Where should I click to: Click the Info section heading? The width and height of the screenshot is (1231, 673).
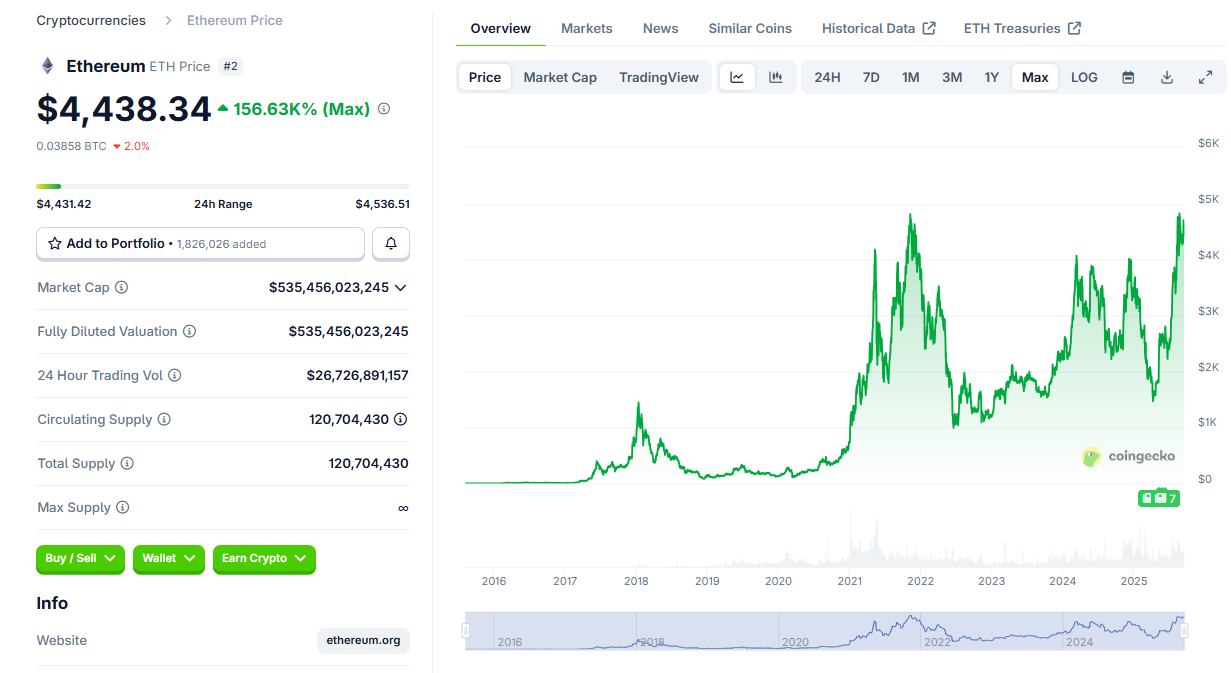tap(52, 603)
